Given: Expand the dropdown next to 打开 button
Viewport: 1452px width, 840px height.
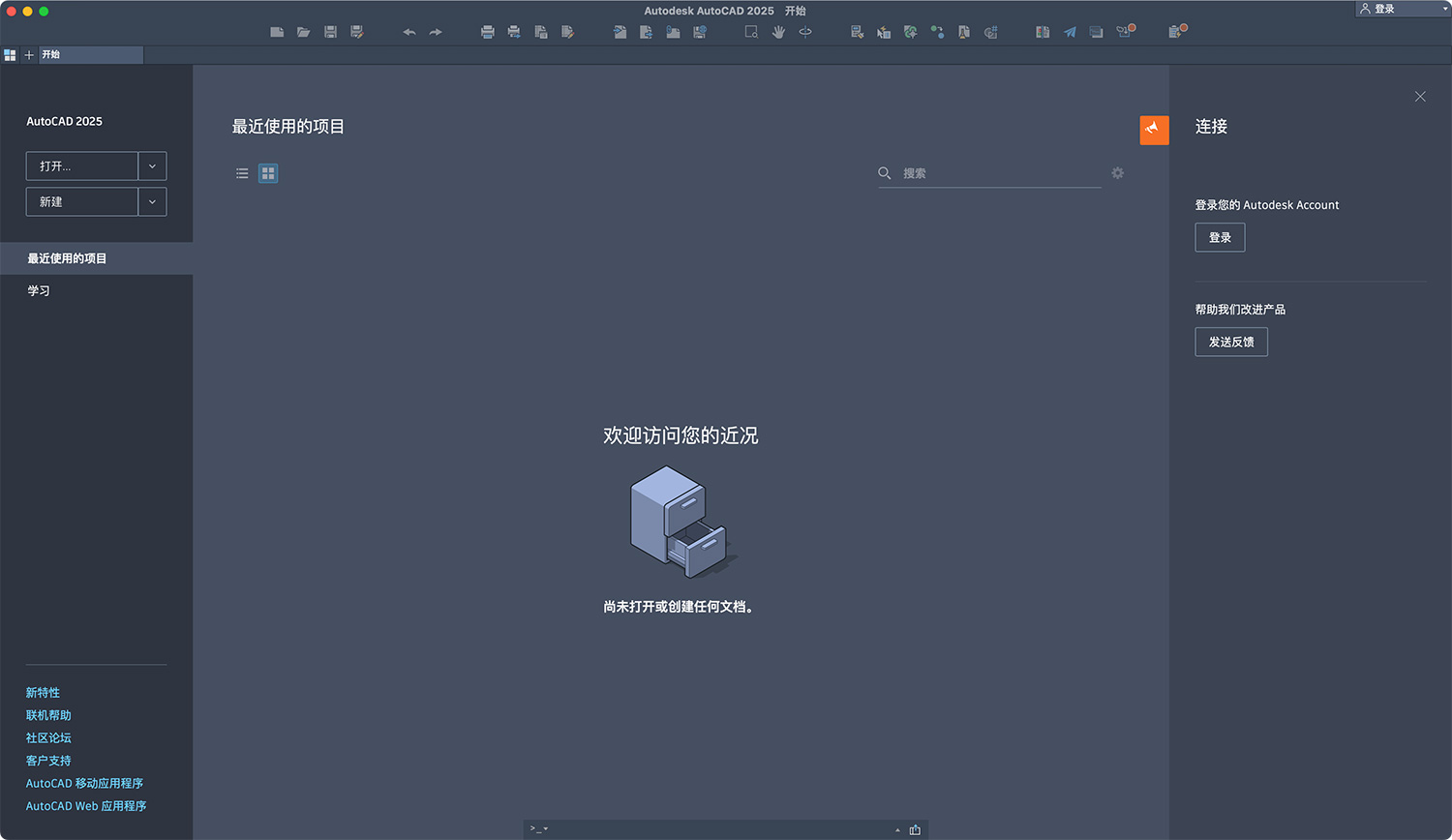Looking at the screenshot, I should 153,166.
